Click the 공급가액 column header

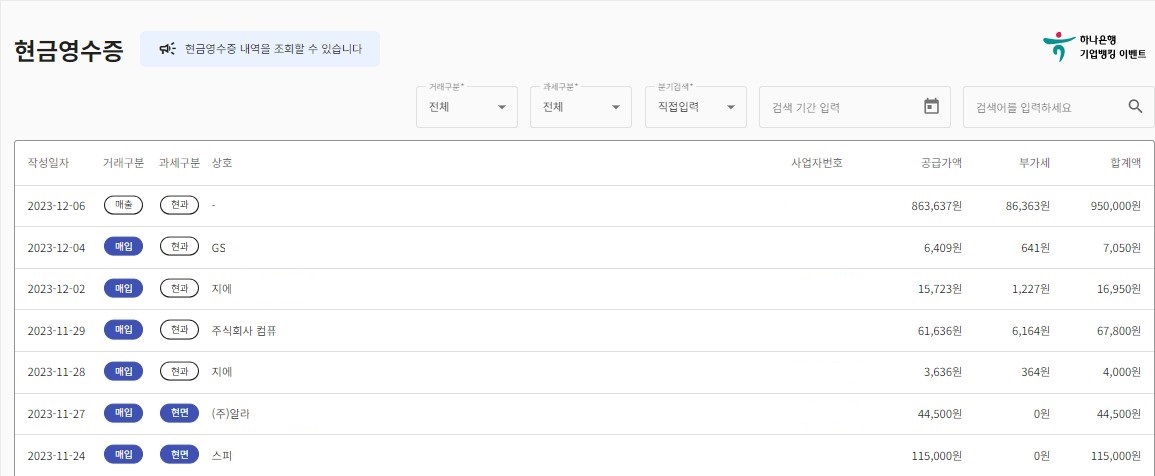tap(940, 163)
